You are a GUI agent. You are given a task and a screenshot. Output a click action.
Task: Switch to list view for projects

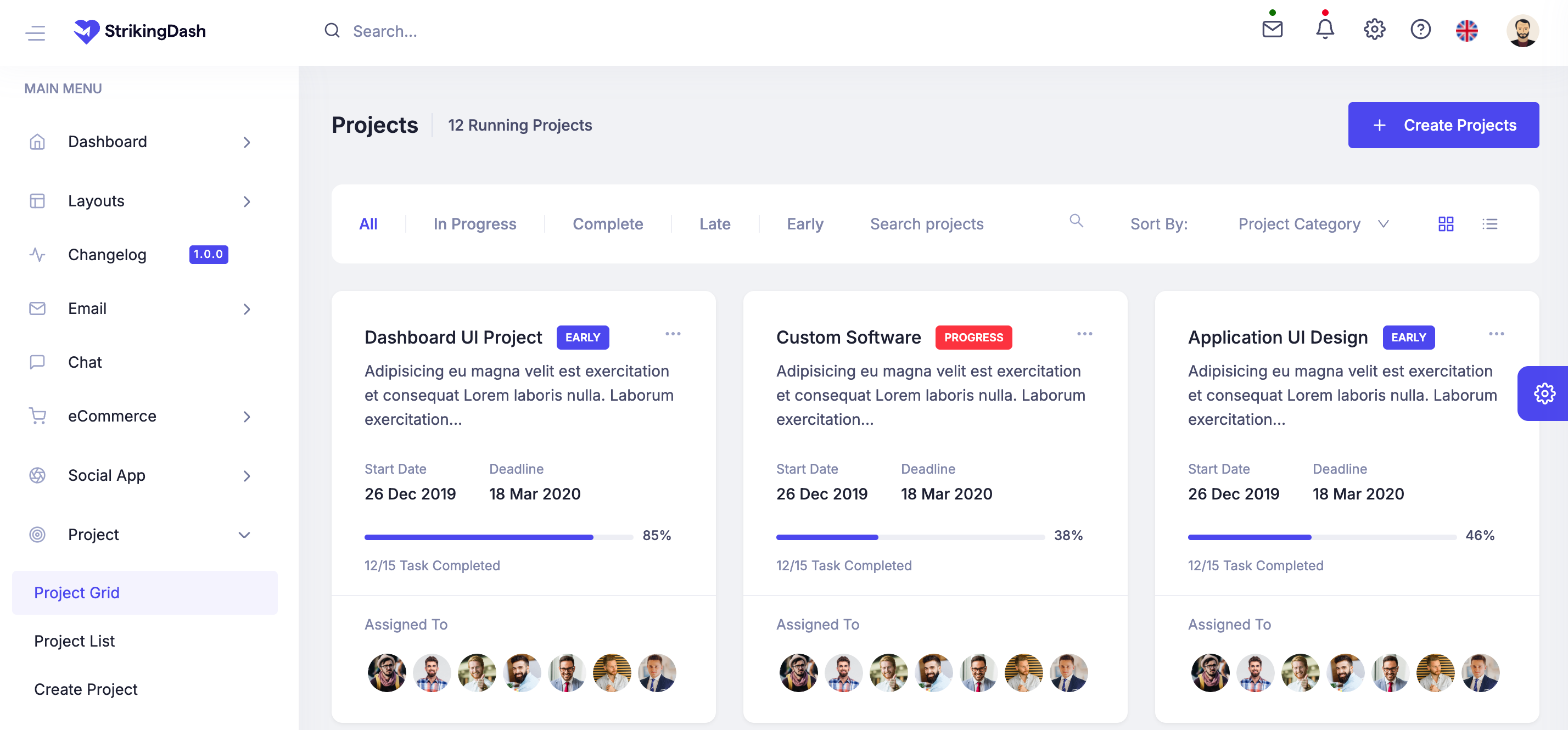pyautogui.click(x=1490, y=224)
